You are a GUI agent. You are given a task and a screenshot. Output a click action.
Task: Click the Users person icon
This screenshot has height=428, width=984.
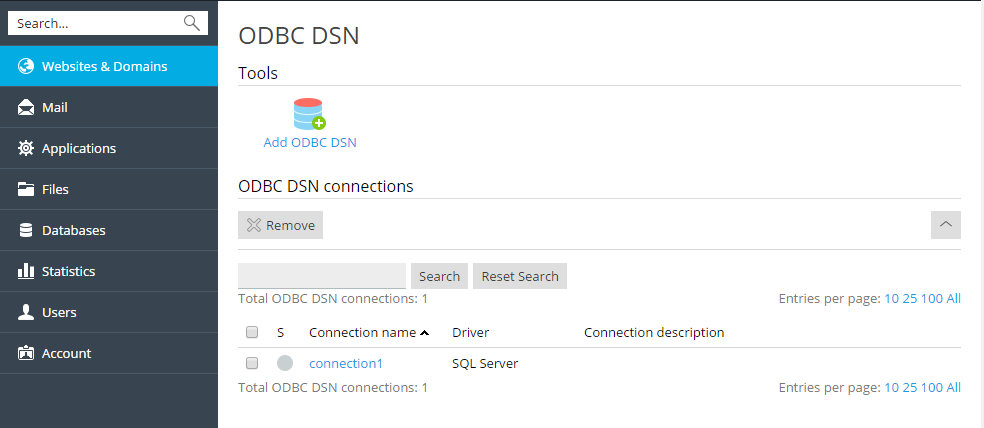26,312
